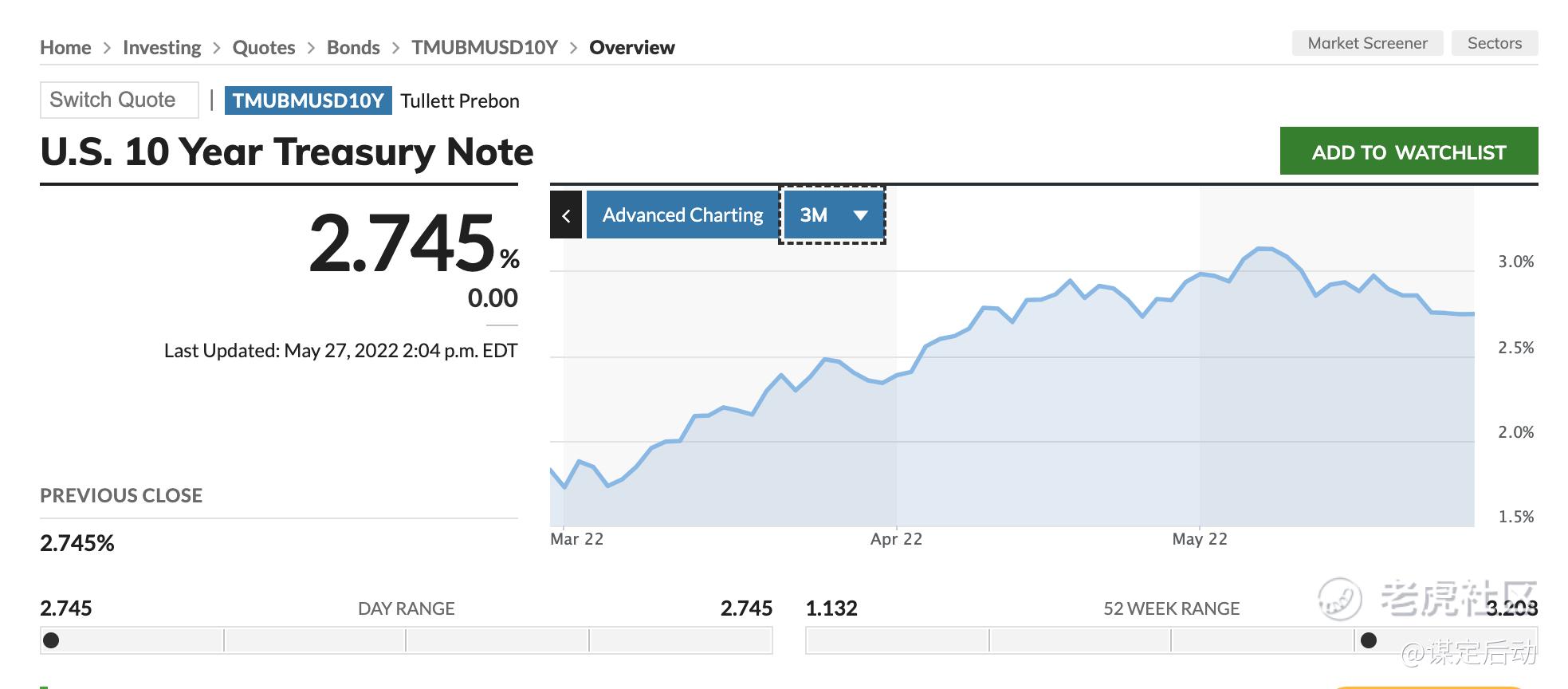Click the chart collapse left-arrow icon
1568x689 pixels.
[x=566, y=215]
